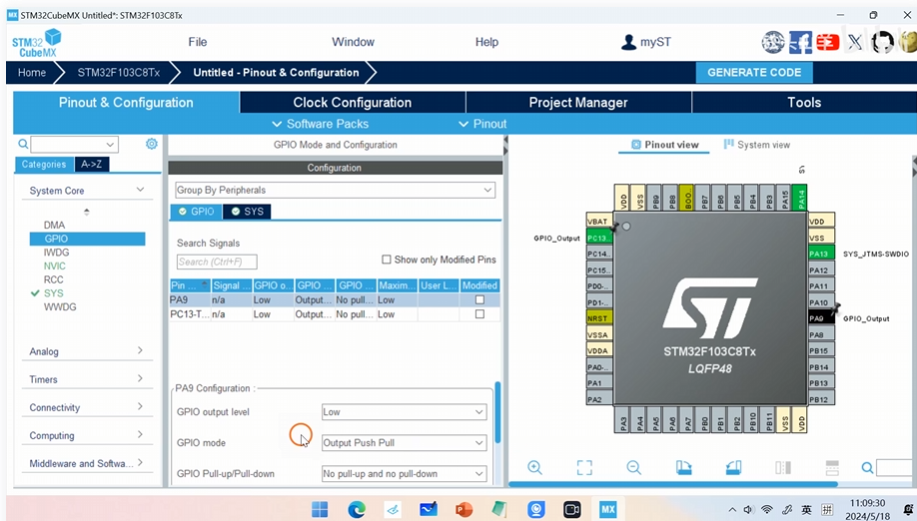The height and width of the screenshot is (521, 917).
Task: Enable Show only Modified Pins
Action: click(386, 259)
